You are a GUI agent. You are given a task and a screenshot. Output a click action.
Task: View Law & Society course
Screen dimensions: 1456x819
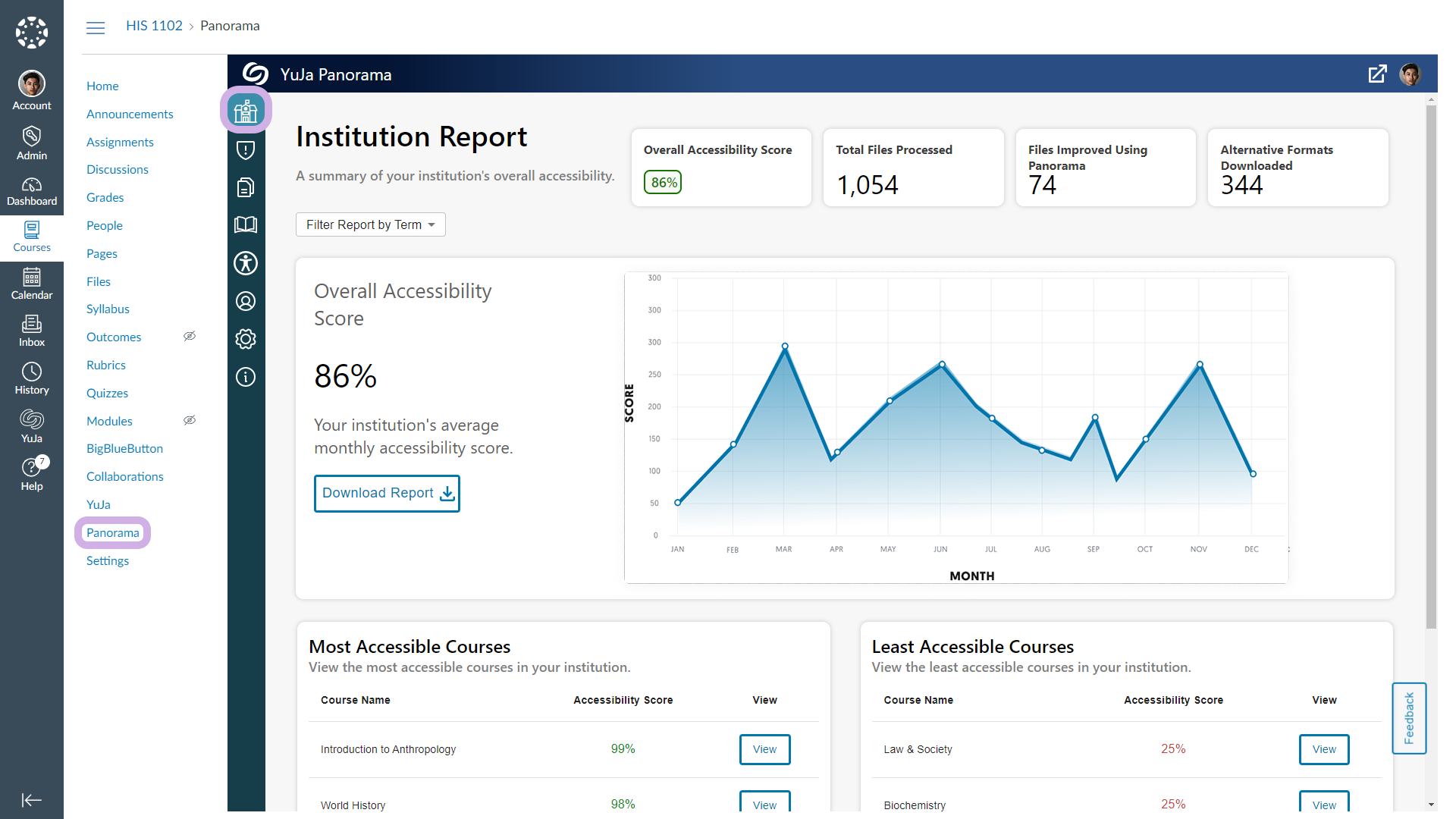pos(1324,749)
